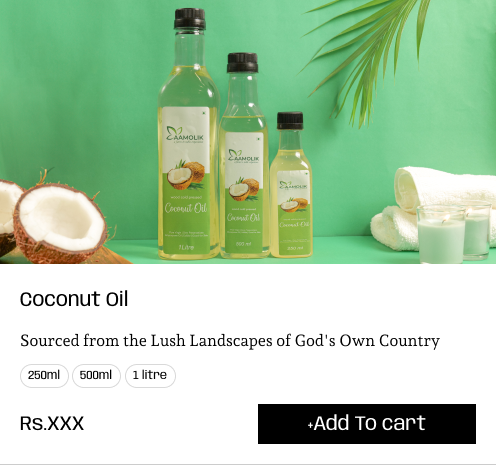Screen dimensions: 496x465
Task: Click the black cap of the smallest bottle
Action: 290,121
